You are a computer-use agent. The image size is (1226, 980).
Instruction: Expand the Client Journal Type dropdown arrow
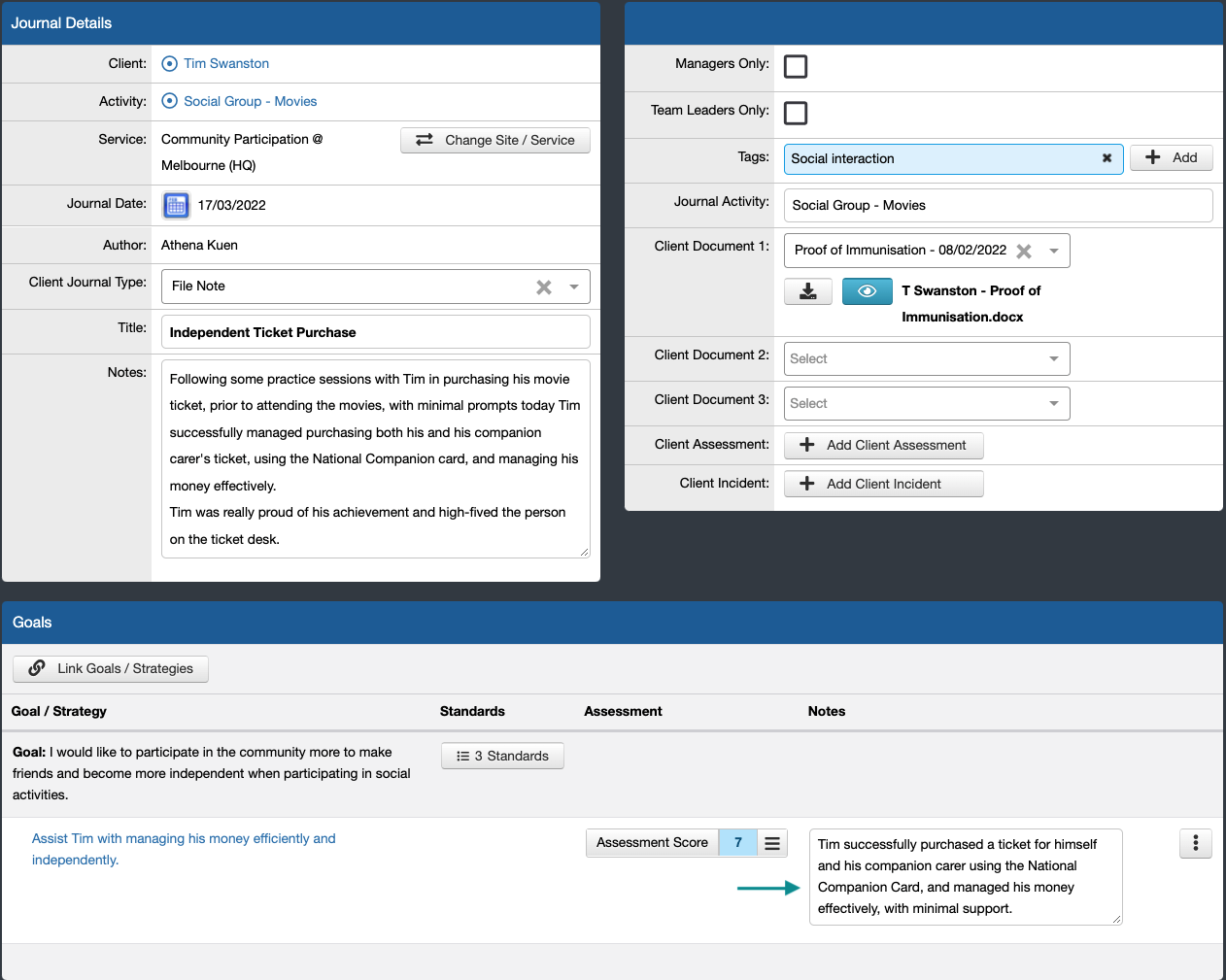[x=574, y=287]
